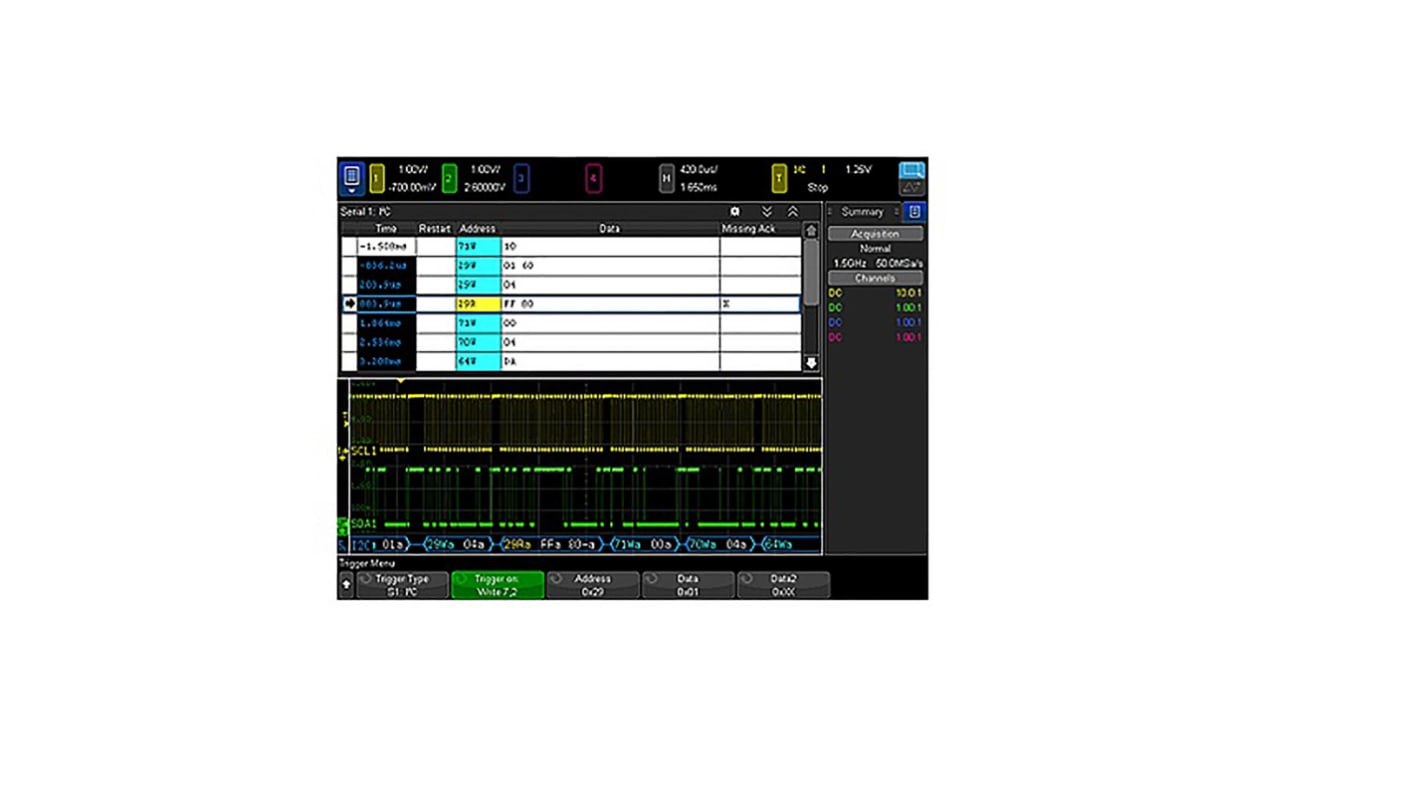Click the Address column header
Image resolution: width=1420 pixels, height=798 pixels.
(477, 229)
